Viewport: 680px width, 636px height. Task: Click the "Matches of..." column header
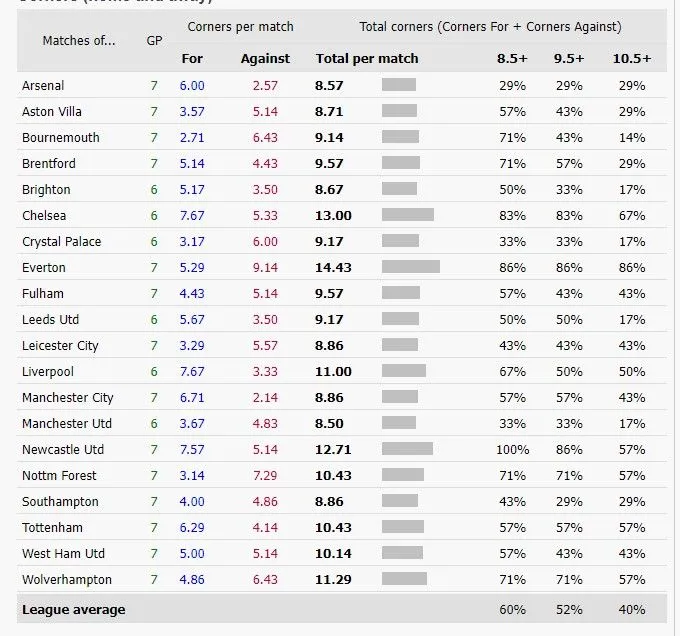(x=79, y=41)
